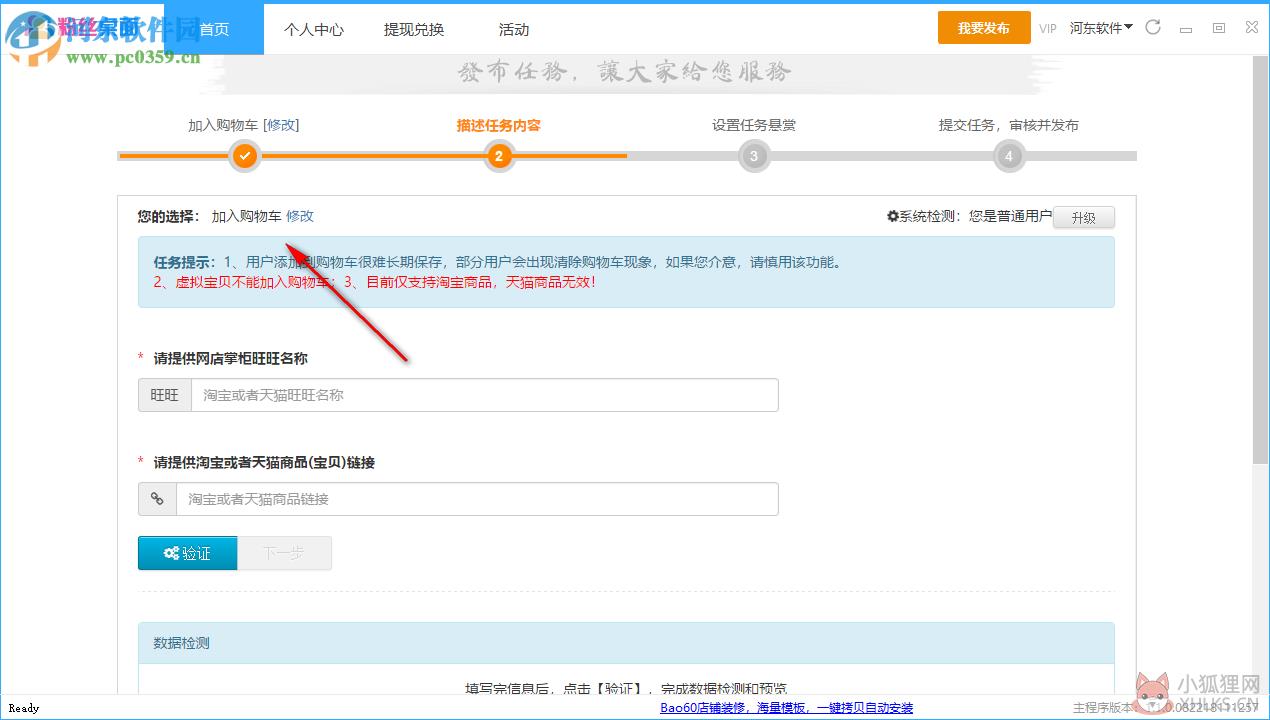Image resolution: width=1270 pixels, height=720 pixels.
Task: Click the 描述任务内容 step label
Action: tap(499, 125)
